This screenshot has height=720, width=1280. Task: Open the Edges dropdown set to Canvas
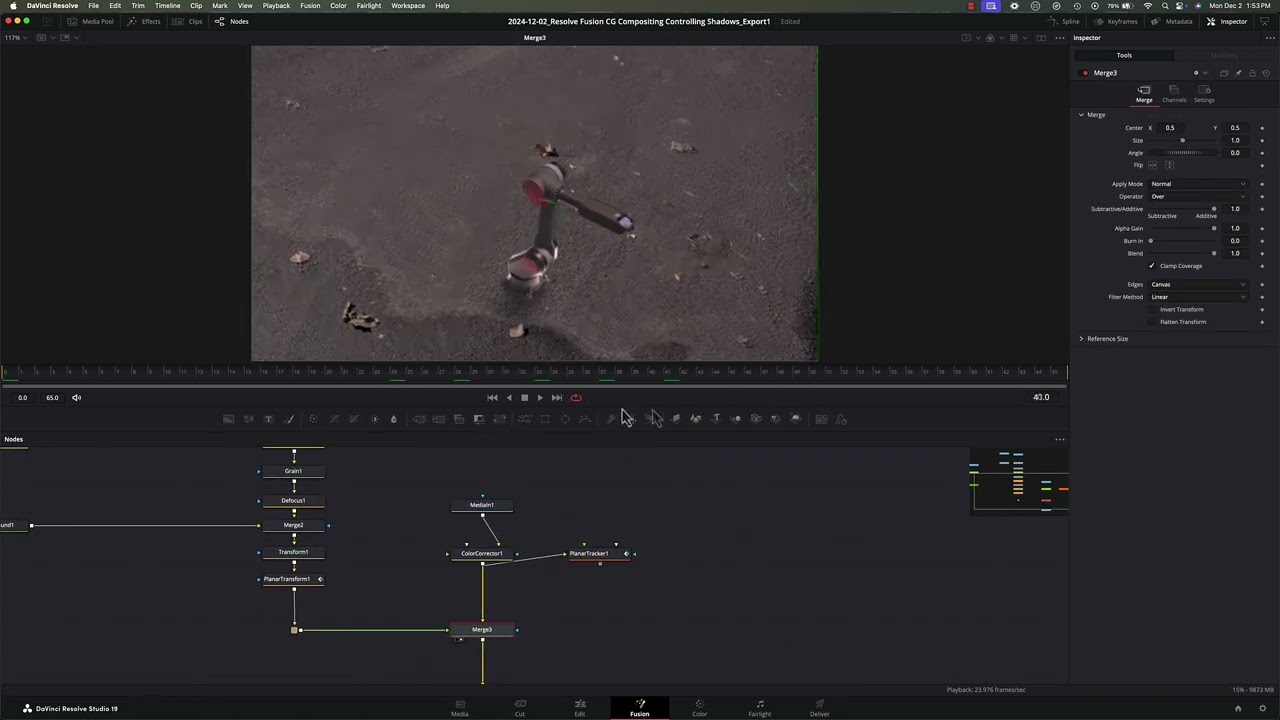pyautogui.click(x=1198, y=284)
